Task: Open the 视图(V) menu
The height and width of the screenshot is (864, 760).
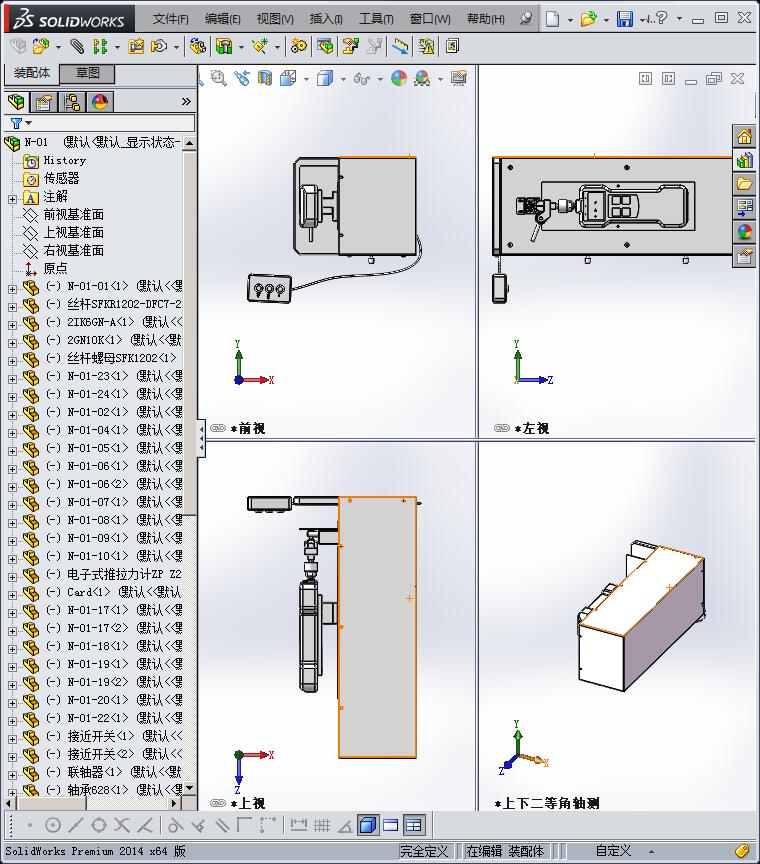Action: pos(275,19)
